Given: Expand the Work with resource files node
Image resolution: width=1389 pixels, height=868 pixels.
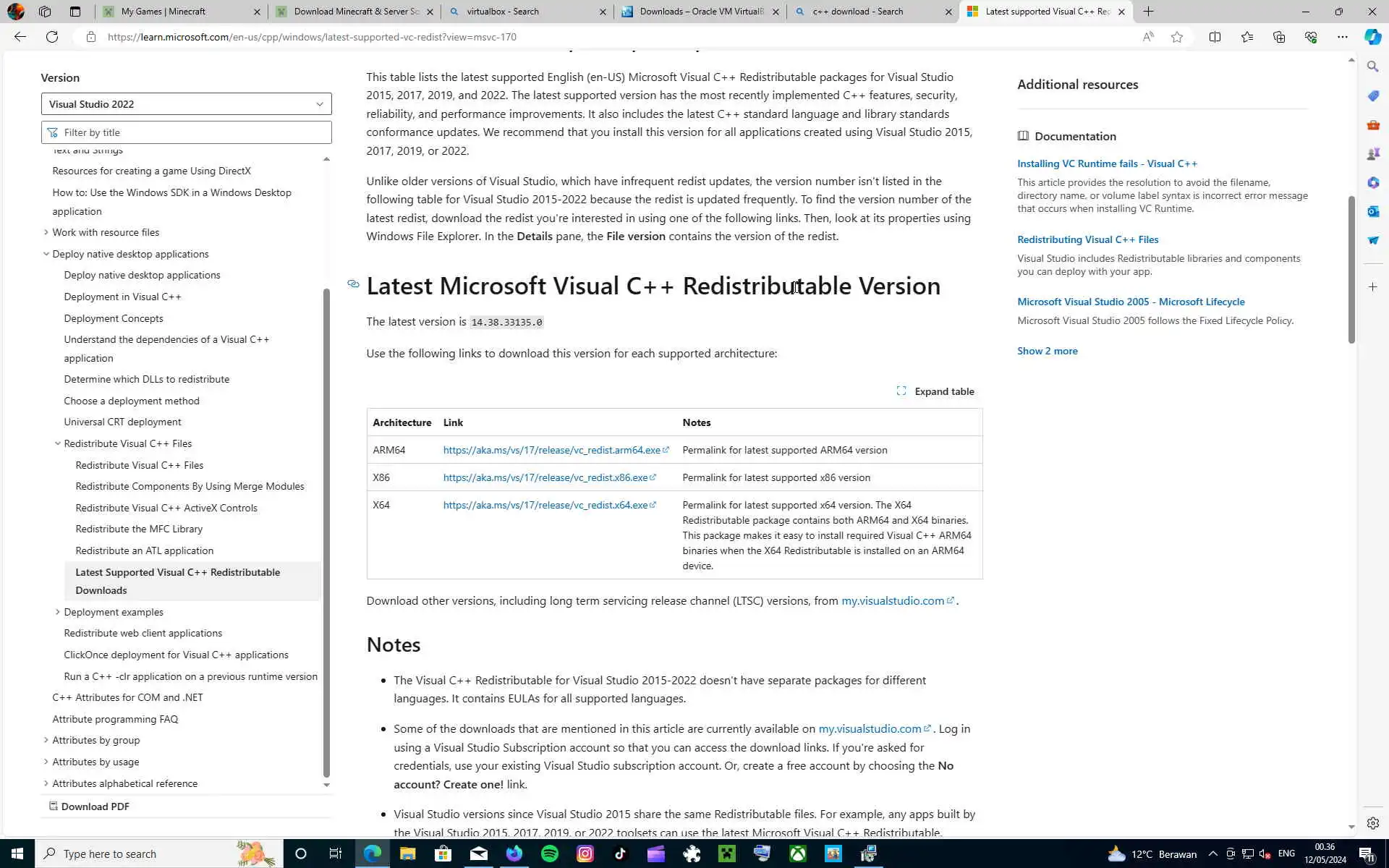Looking at the screenshot, I should pos(46,232).
